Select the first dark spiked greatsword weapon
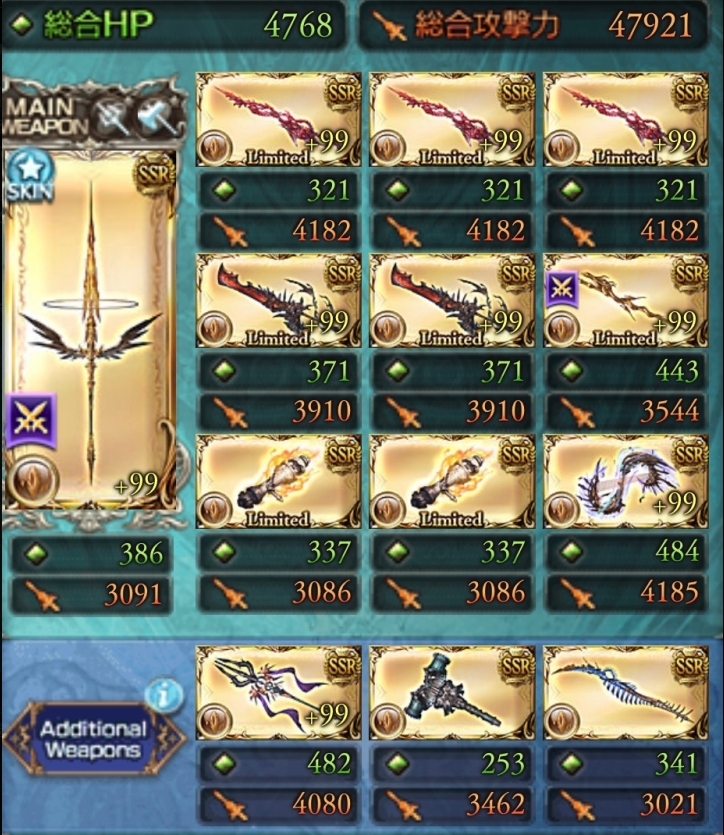 pyautogui.click(x=278, y=300)
